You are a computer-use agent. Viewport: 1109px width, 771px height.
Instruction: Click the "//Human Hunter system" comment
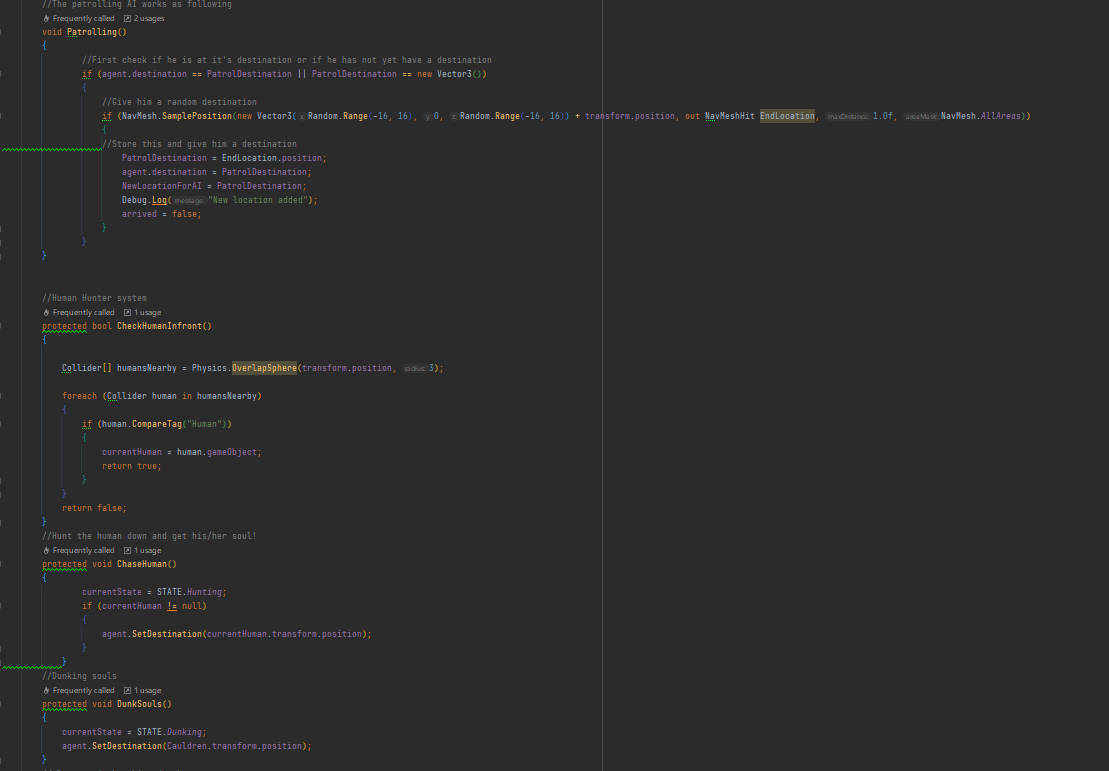(x=95, y=298)
